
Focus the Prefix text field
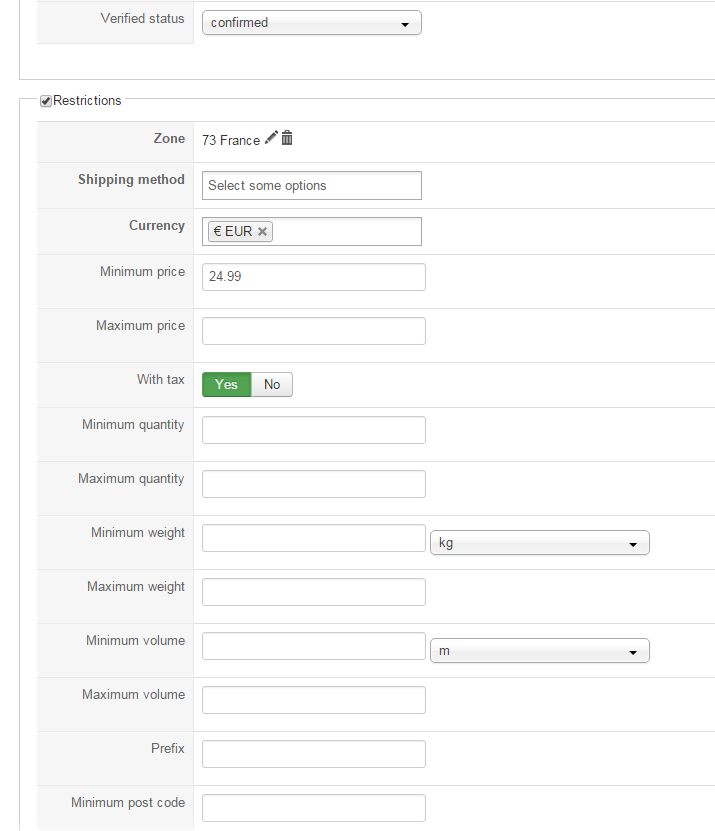[x=313, y=754]
